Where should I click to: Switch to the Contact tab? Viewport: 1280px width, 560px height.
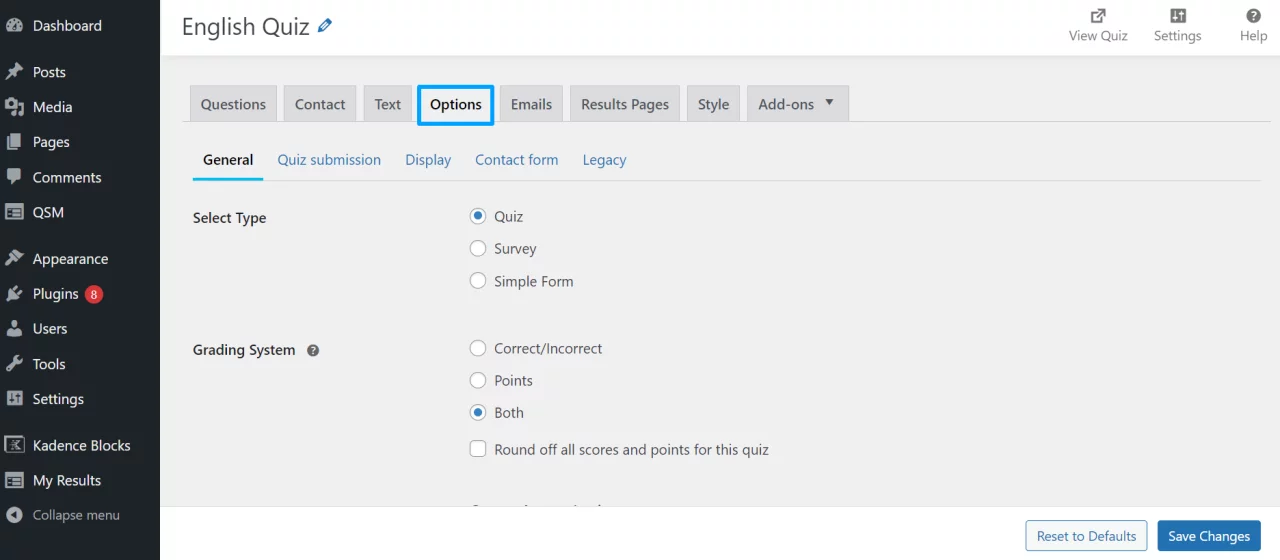[320, 104]
